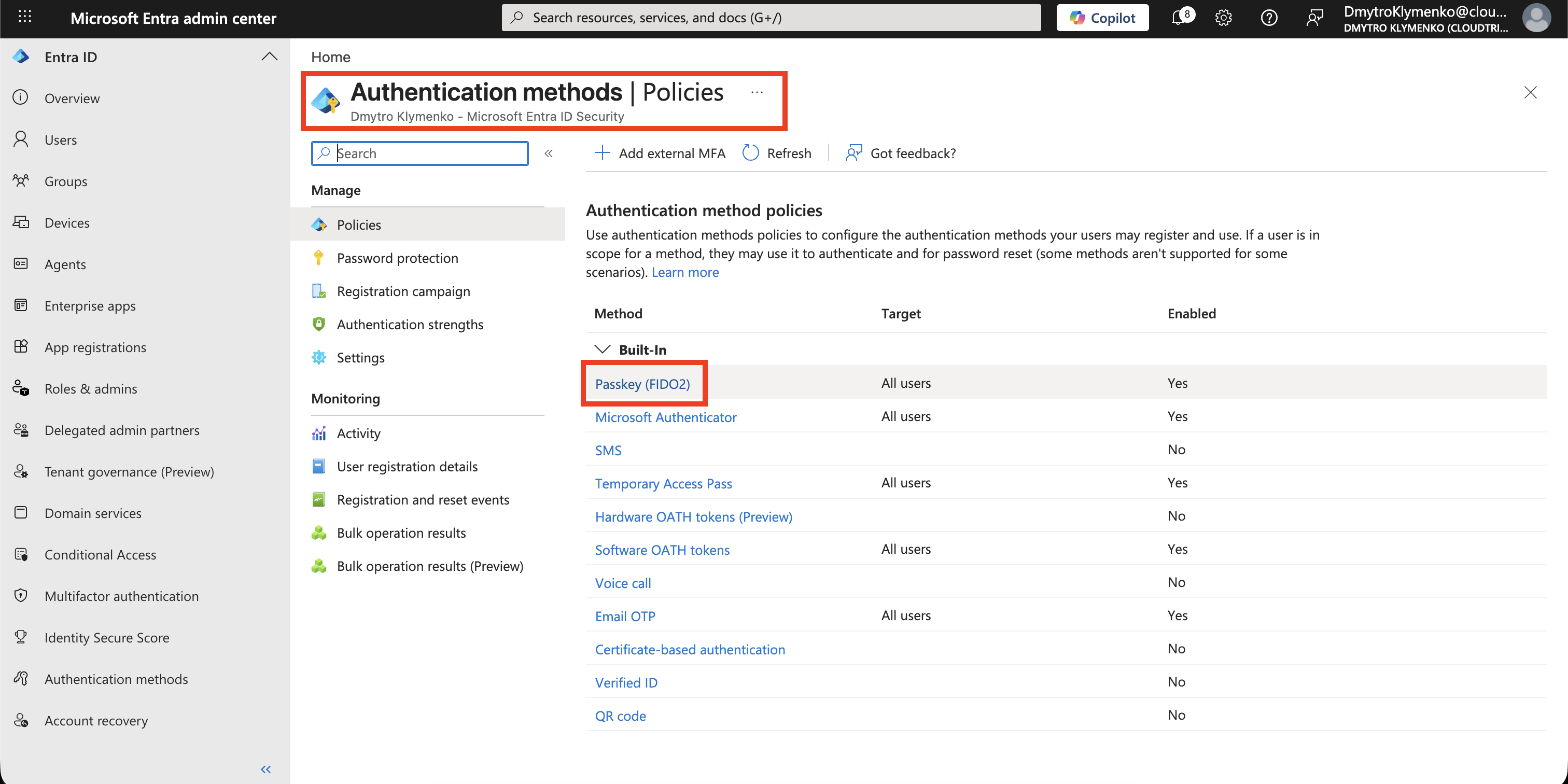Open Enterprise apps in the sidebar
The width and height of the screenshot is (1568, 784).
click(x=90, y=305)
